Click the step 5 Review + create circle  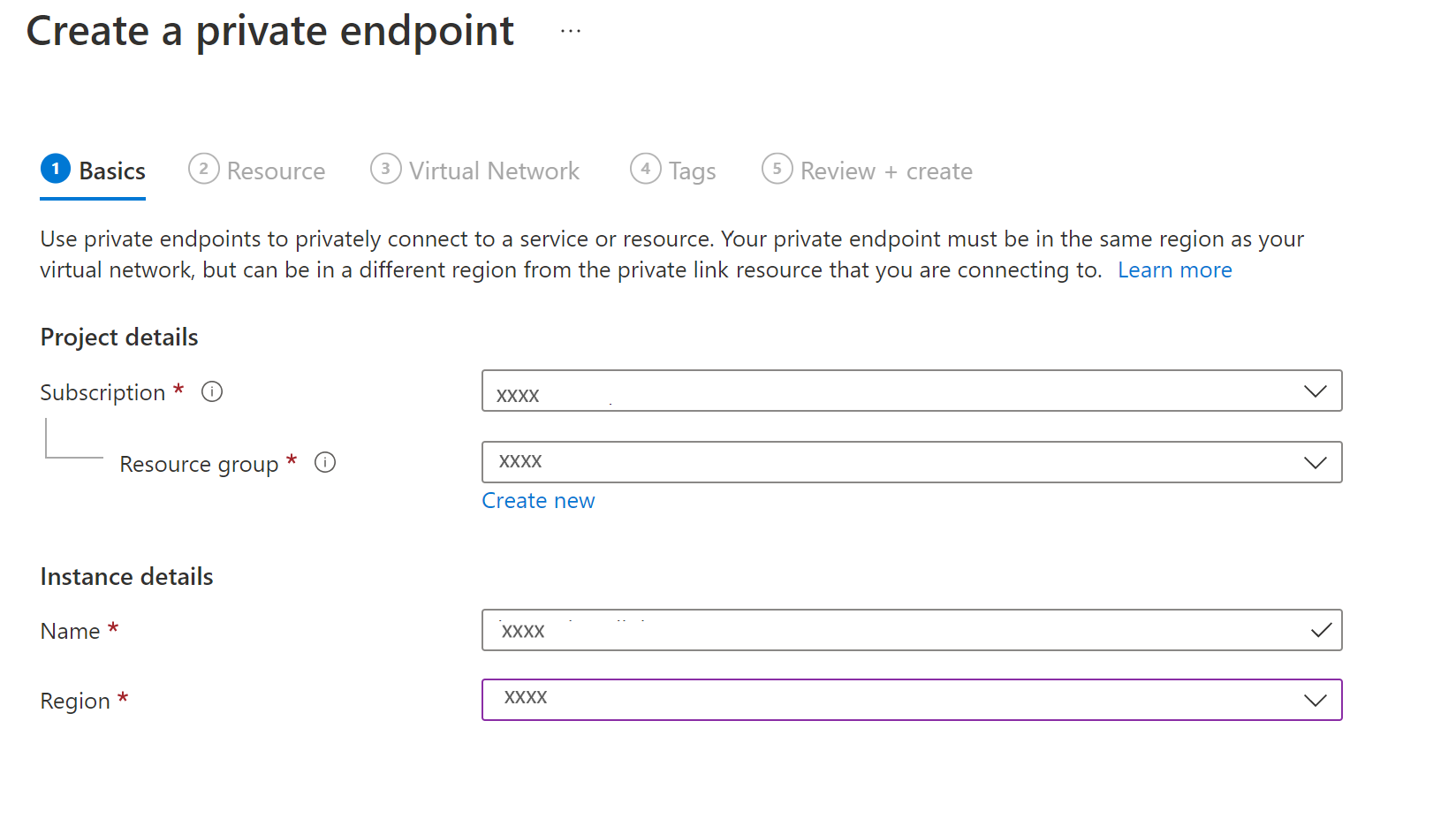tap(777, 169)
